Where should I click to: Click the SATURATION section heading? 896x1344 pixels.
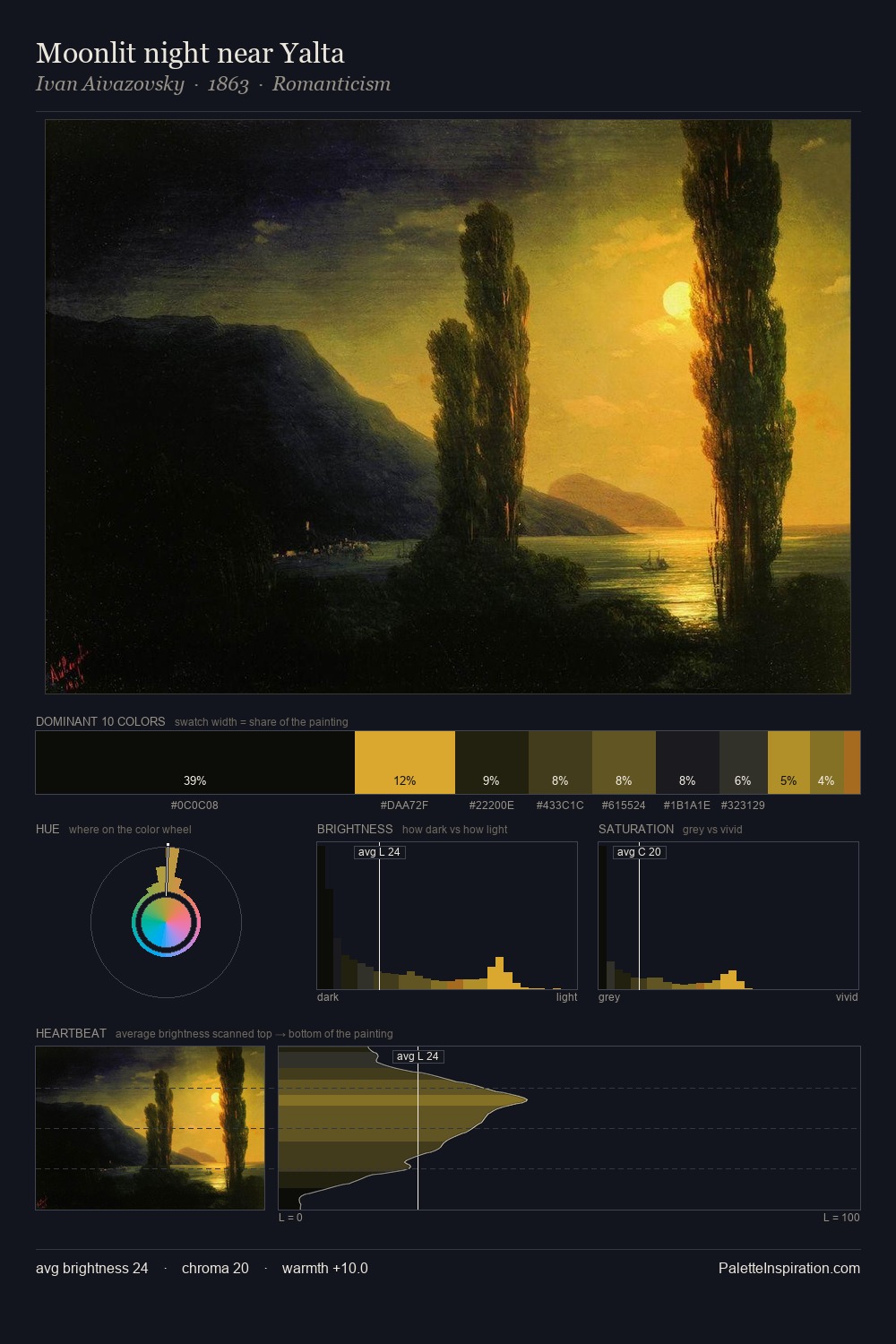(x=636, y=829)
